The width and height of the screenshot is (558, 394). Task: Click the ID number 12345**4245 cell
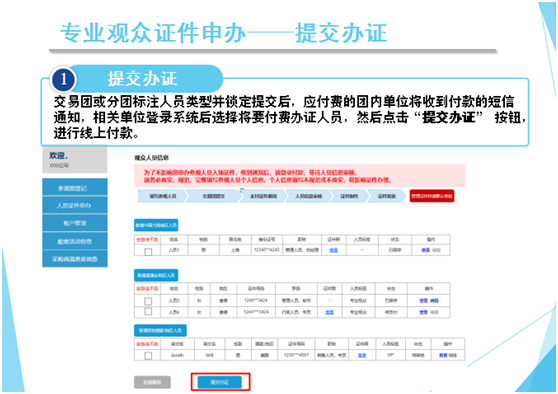pos(267,250)
